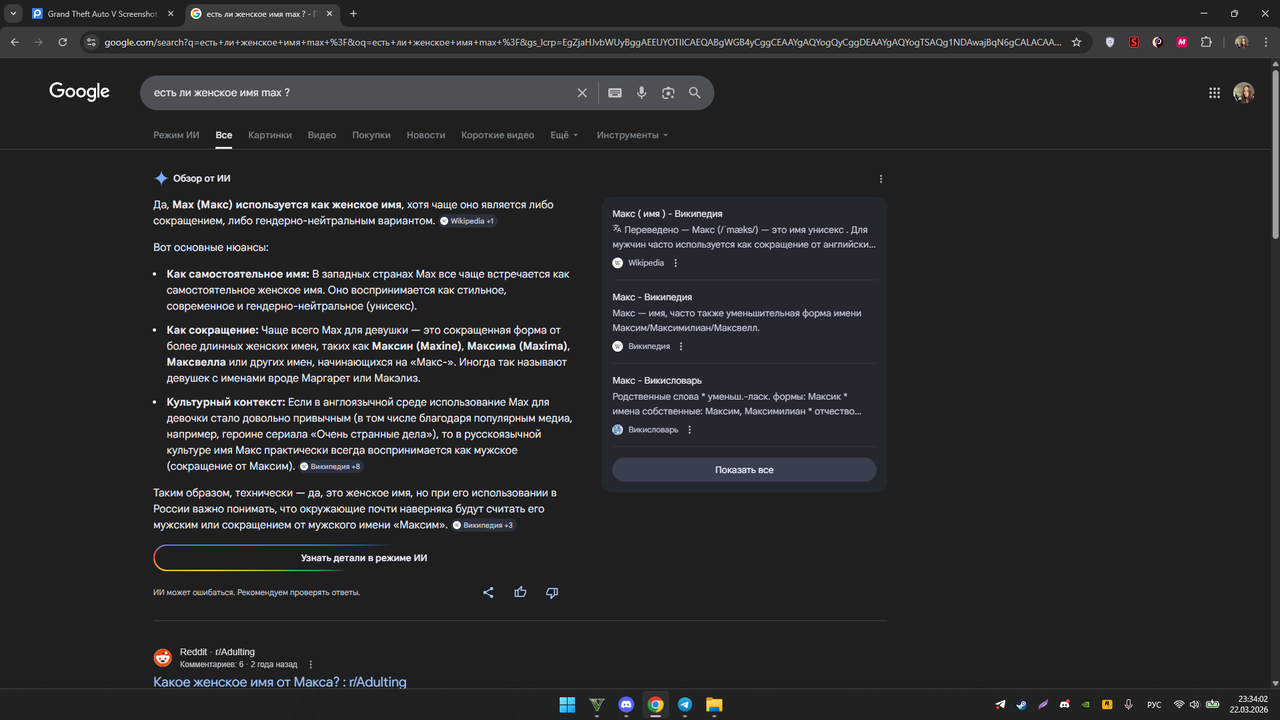Go back to previous page
The height and width of the screenshot is (720, 1280).
(x=14, y=42)
